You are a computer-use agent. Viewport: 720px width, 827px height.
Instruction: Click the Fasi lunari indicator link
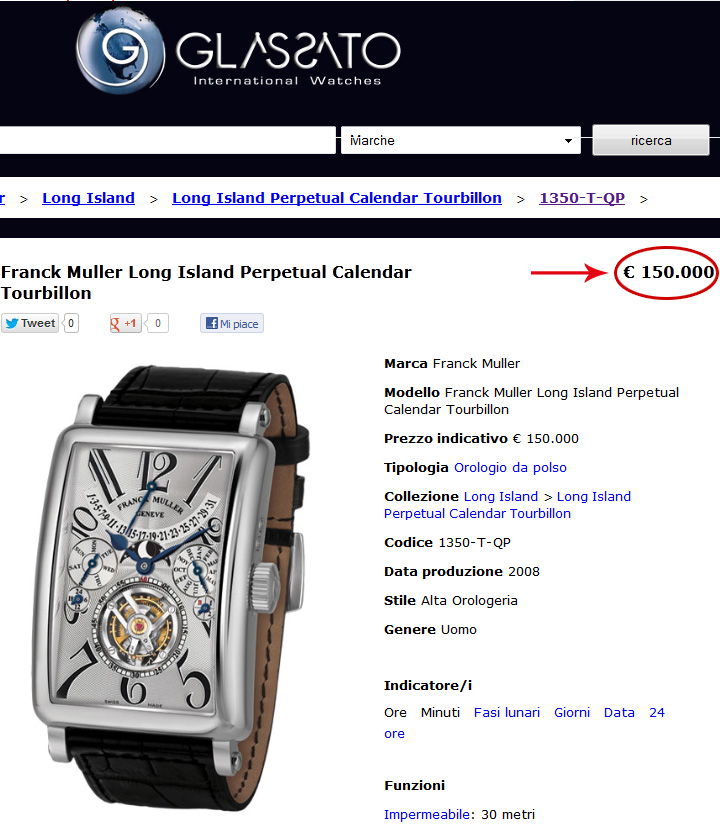[x=506, y=713]
